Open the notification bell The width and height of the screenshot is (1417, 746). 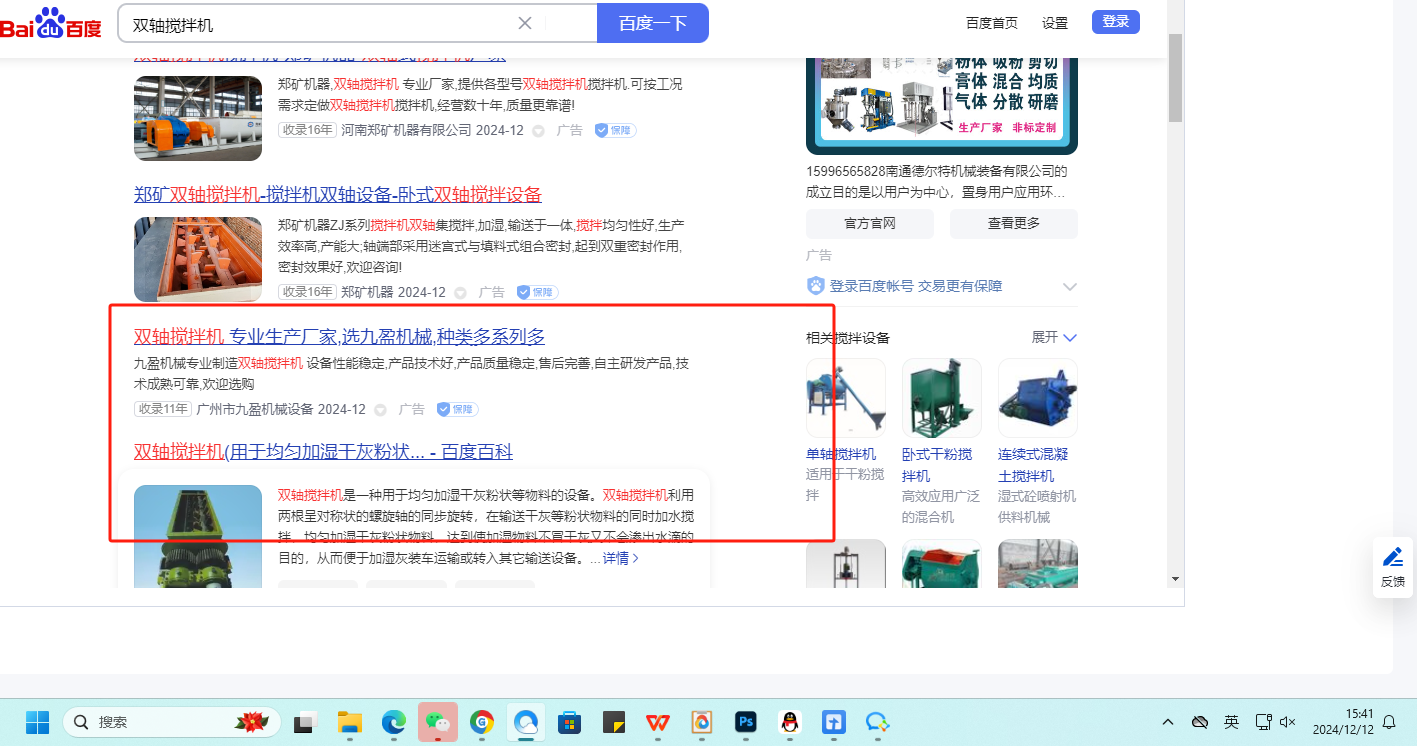tap(1389, 722)
